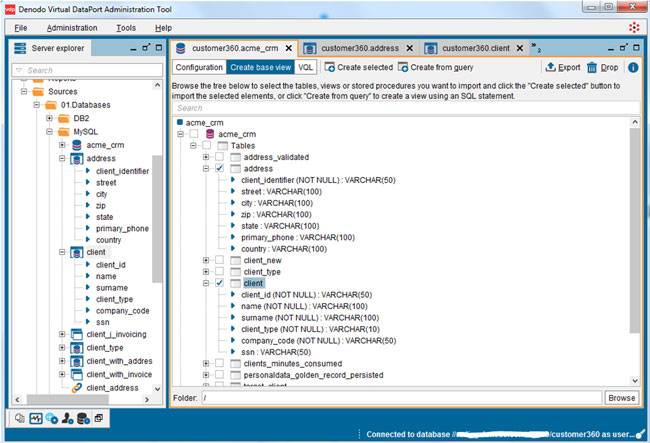Screen dimensions: 650x443
Task: Expand the DB2 folder node
Action: 49,119
